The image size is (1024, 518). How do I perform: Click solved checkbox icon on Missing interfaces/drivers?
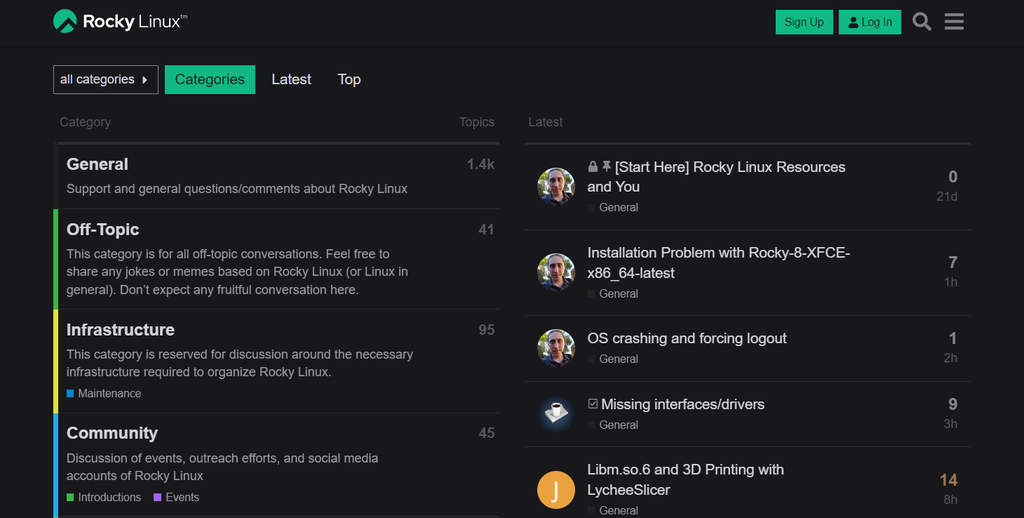tap(593, 404)
